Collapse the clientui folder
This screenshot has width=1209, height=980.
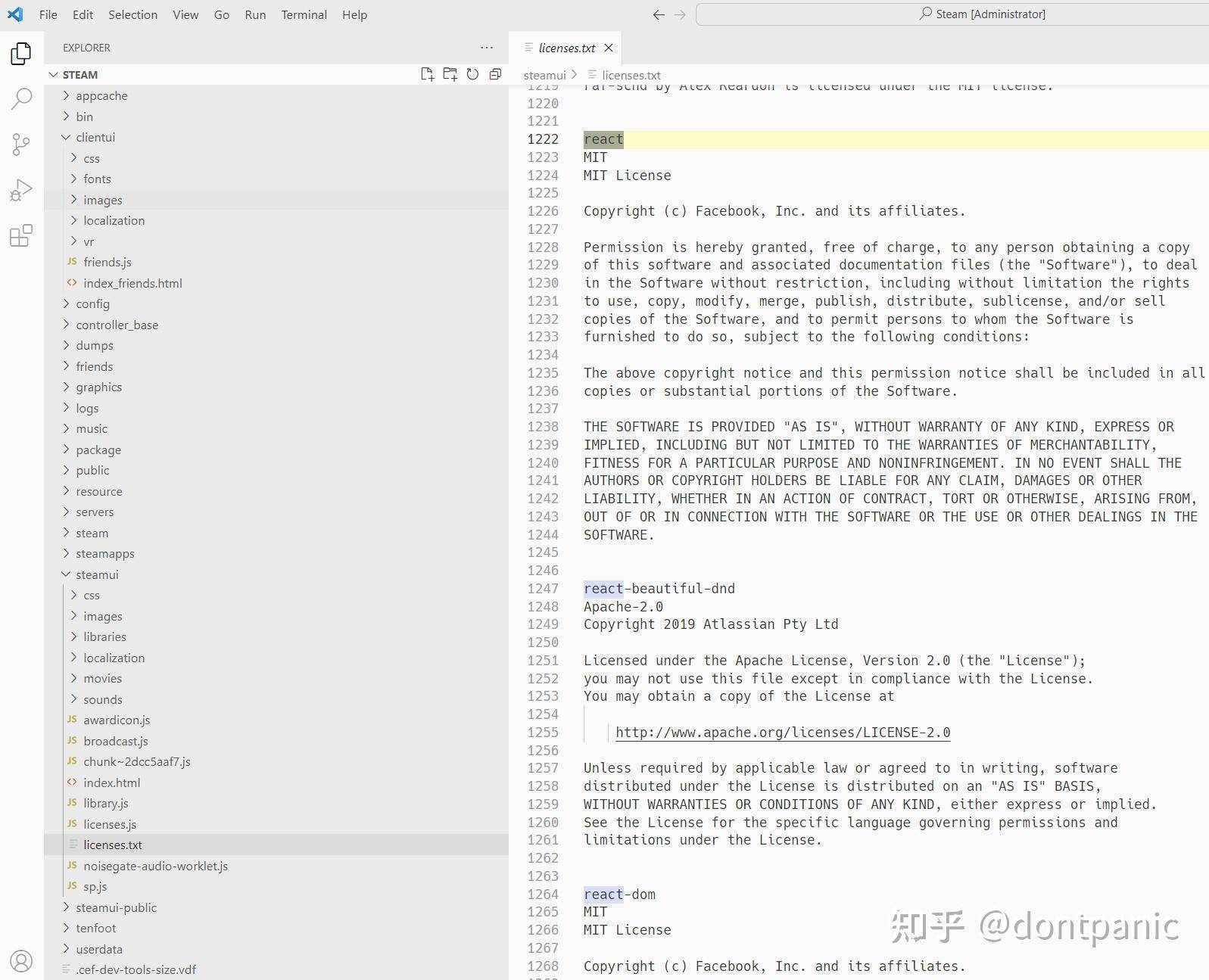point(95,137)
